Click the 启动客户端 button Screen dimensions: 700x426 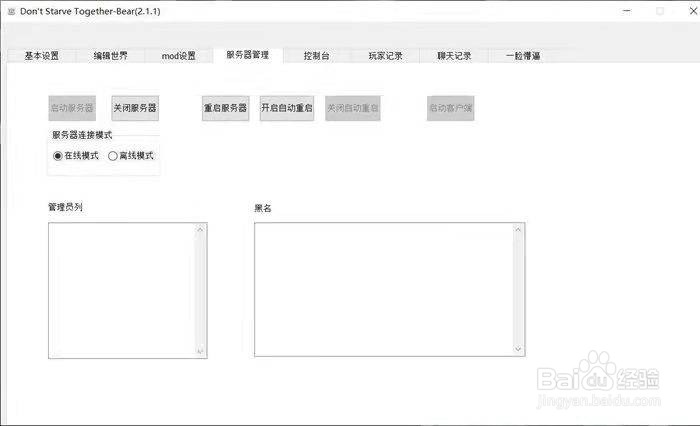pyautogui.click(x=450, y=108)
